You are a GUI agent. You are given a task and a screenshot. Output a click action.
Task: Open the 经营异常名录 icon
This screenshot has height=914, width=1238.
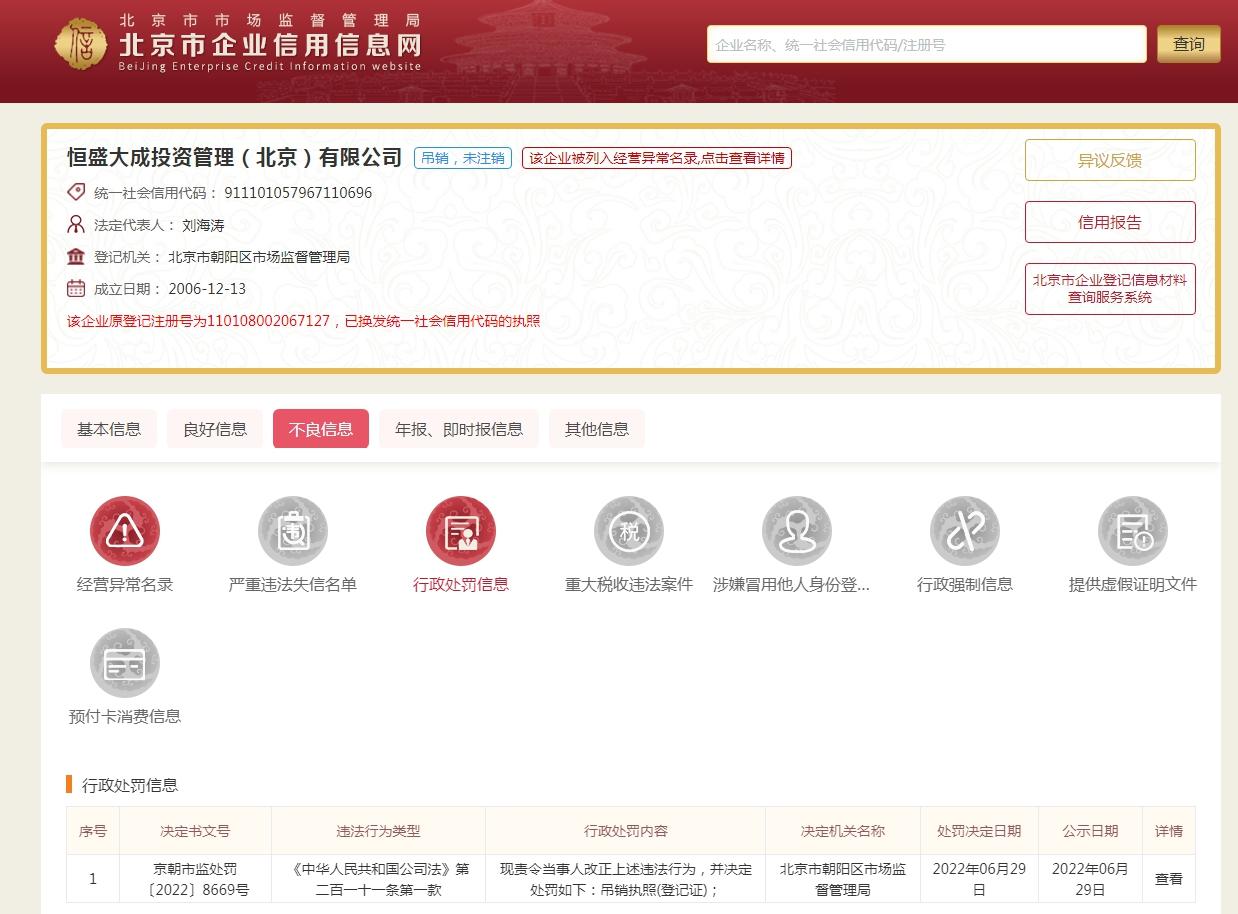pos(125,531)
